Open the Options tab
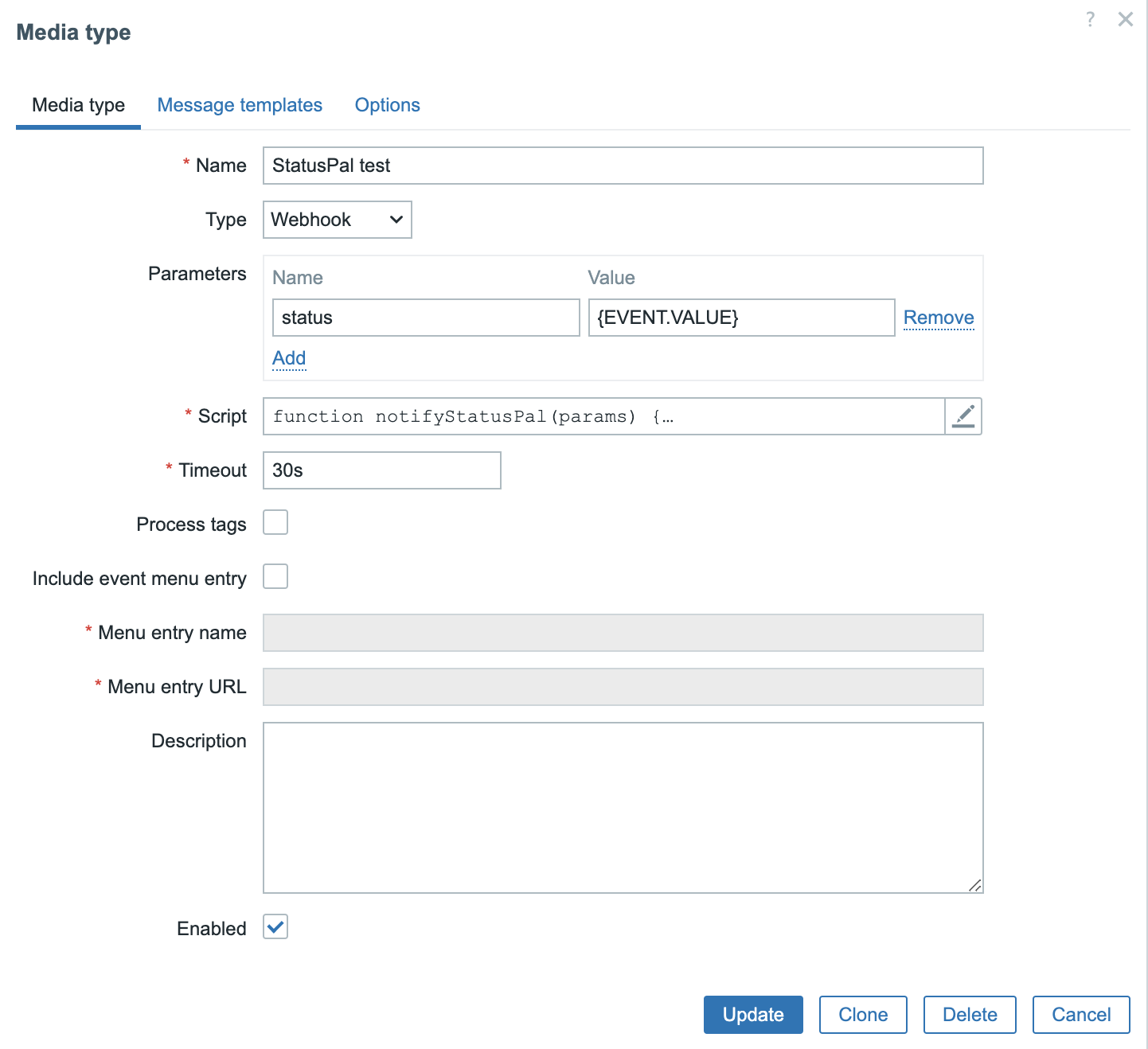Viewport: 1148px width, 1049px height. (x=387, y=105)
